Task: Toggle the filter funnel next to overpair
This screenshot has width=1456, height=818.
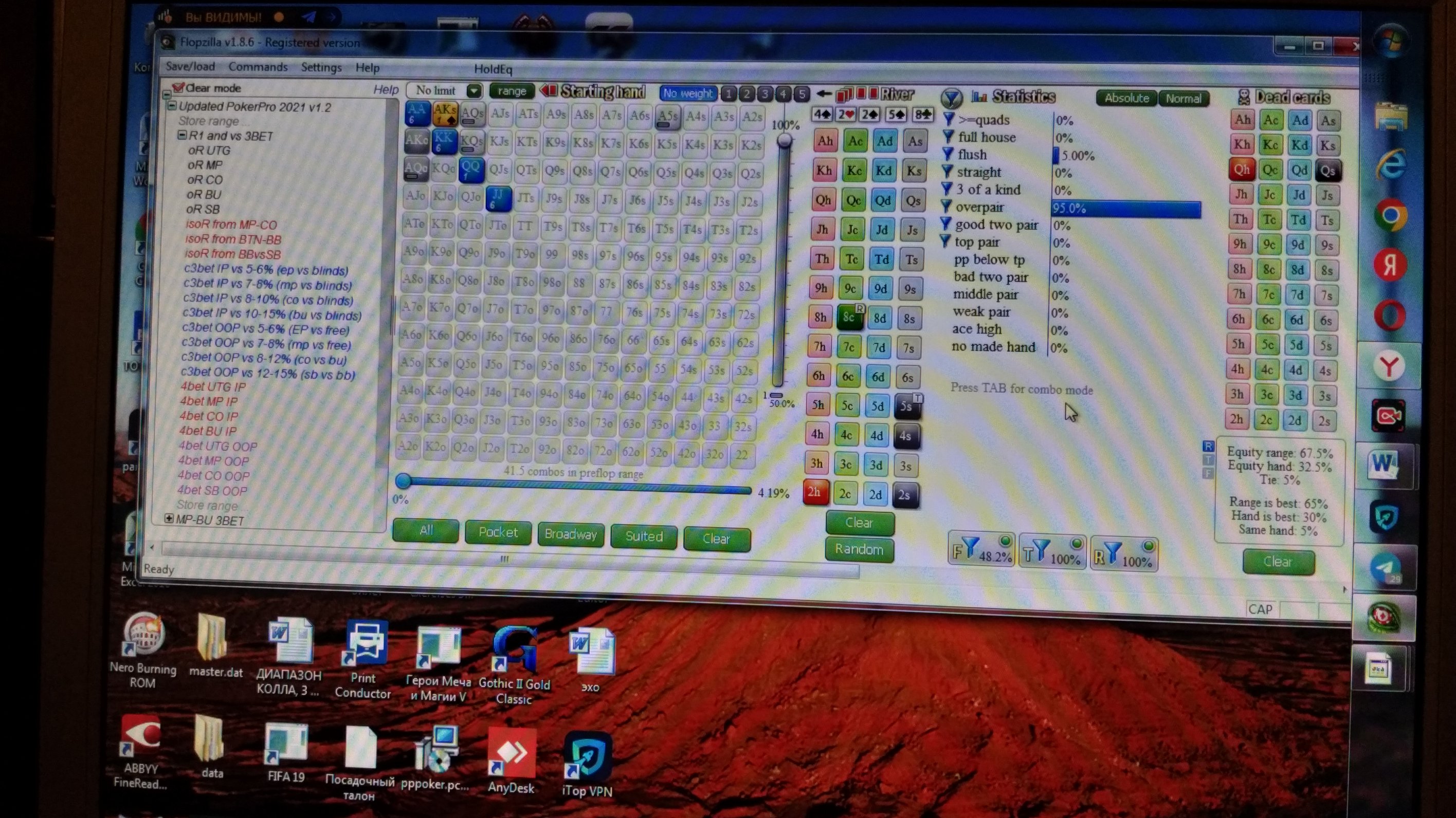Action: pyautogui.click(x=946, y=206)
